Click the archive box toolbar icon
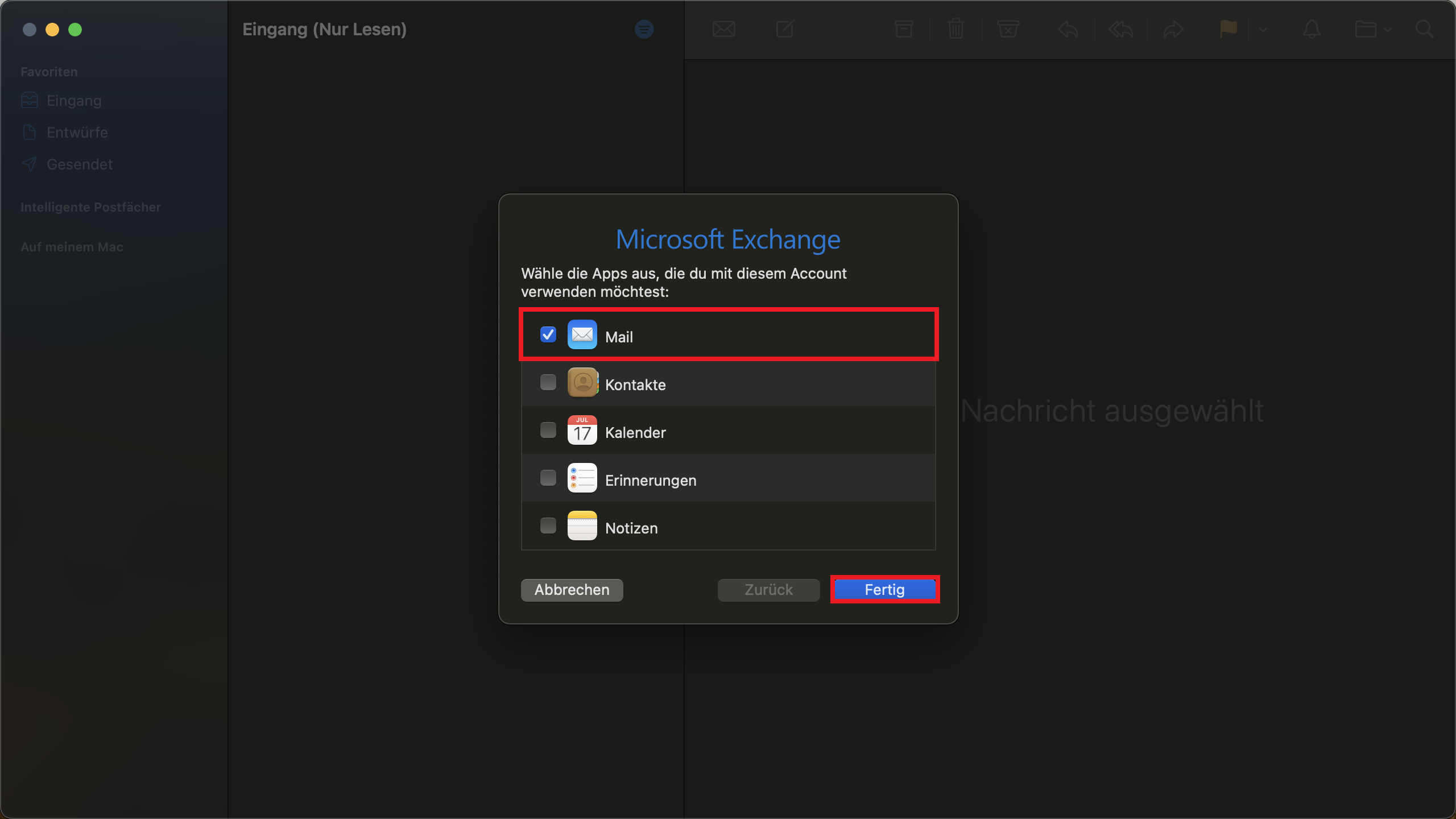Screen dimensions: 1456x819 [x=904, y=29]
